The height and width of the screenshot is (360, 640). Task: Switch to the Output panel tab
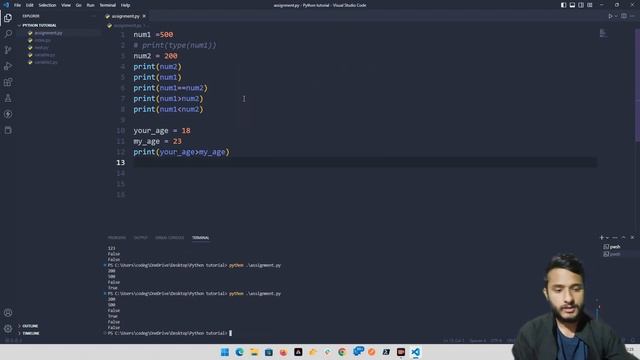point(141,238)
